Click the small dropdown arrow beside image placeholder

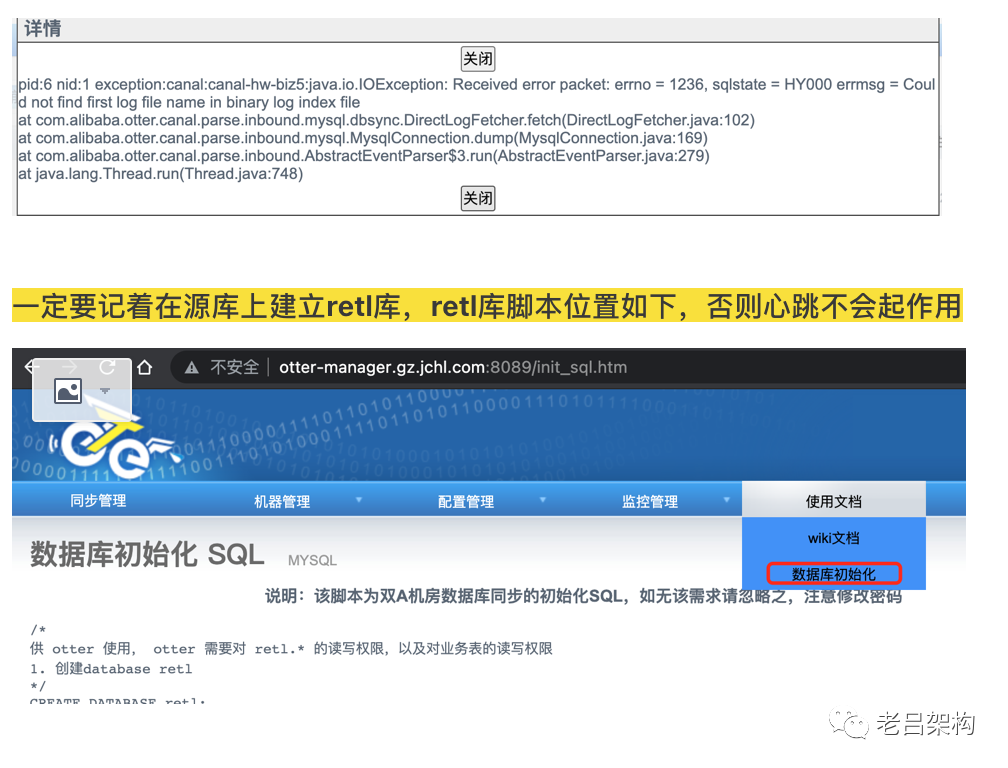click(x=105, y=391)
